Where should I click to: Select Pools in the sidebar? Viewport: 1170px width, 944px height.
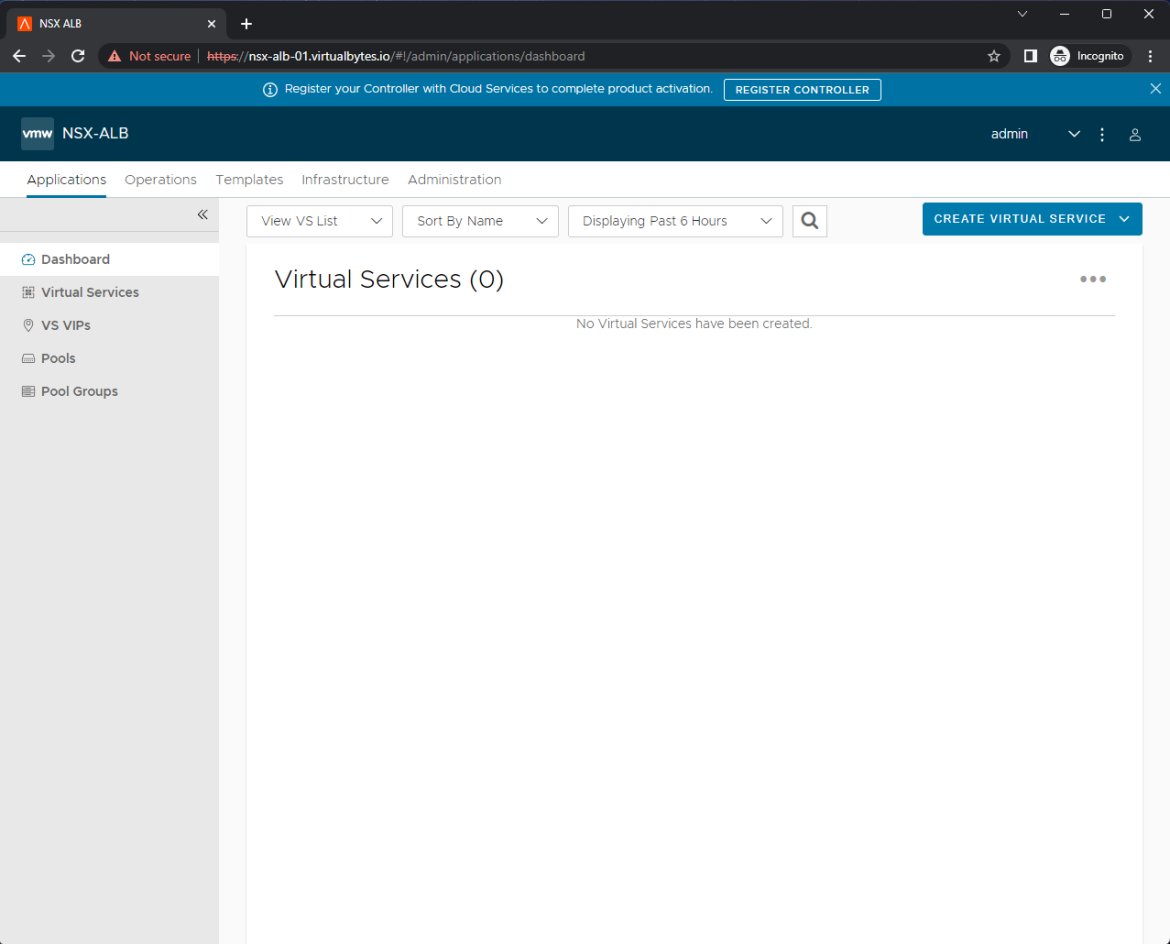58,358
